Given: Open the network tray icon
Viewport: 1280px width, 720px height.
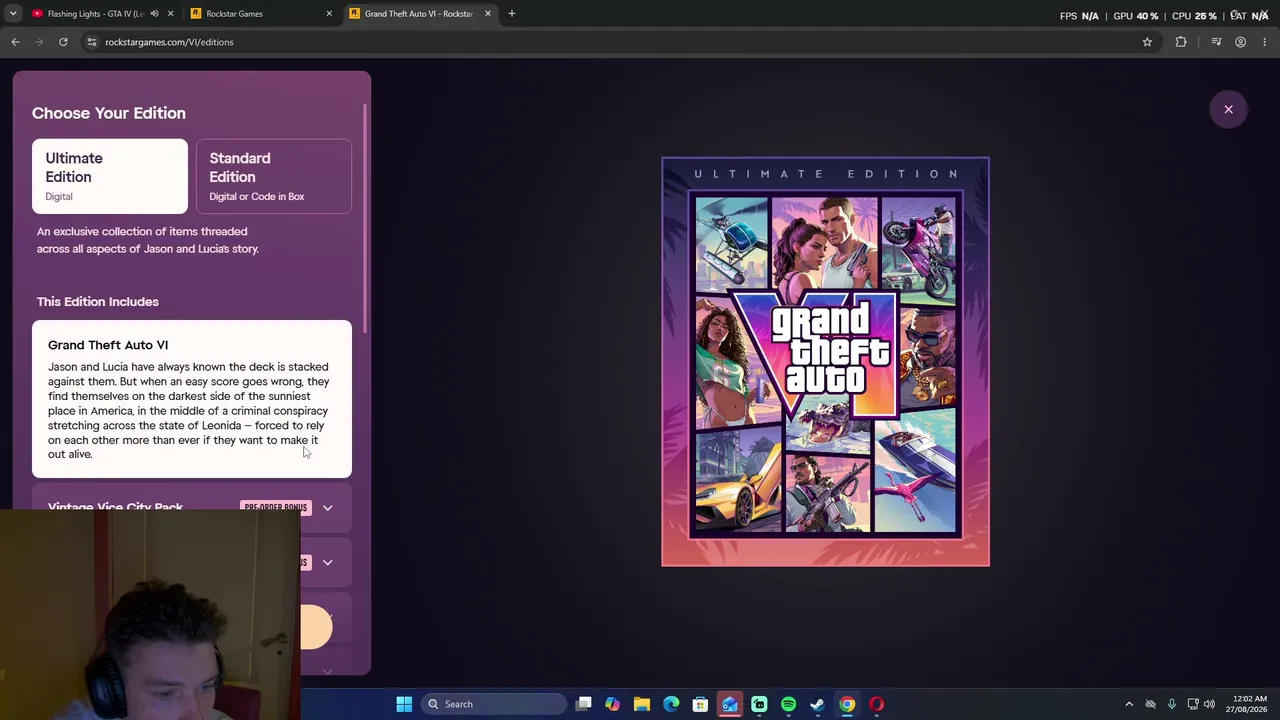Looking at the screenshot, I should point(1193,704).
